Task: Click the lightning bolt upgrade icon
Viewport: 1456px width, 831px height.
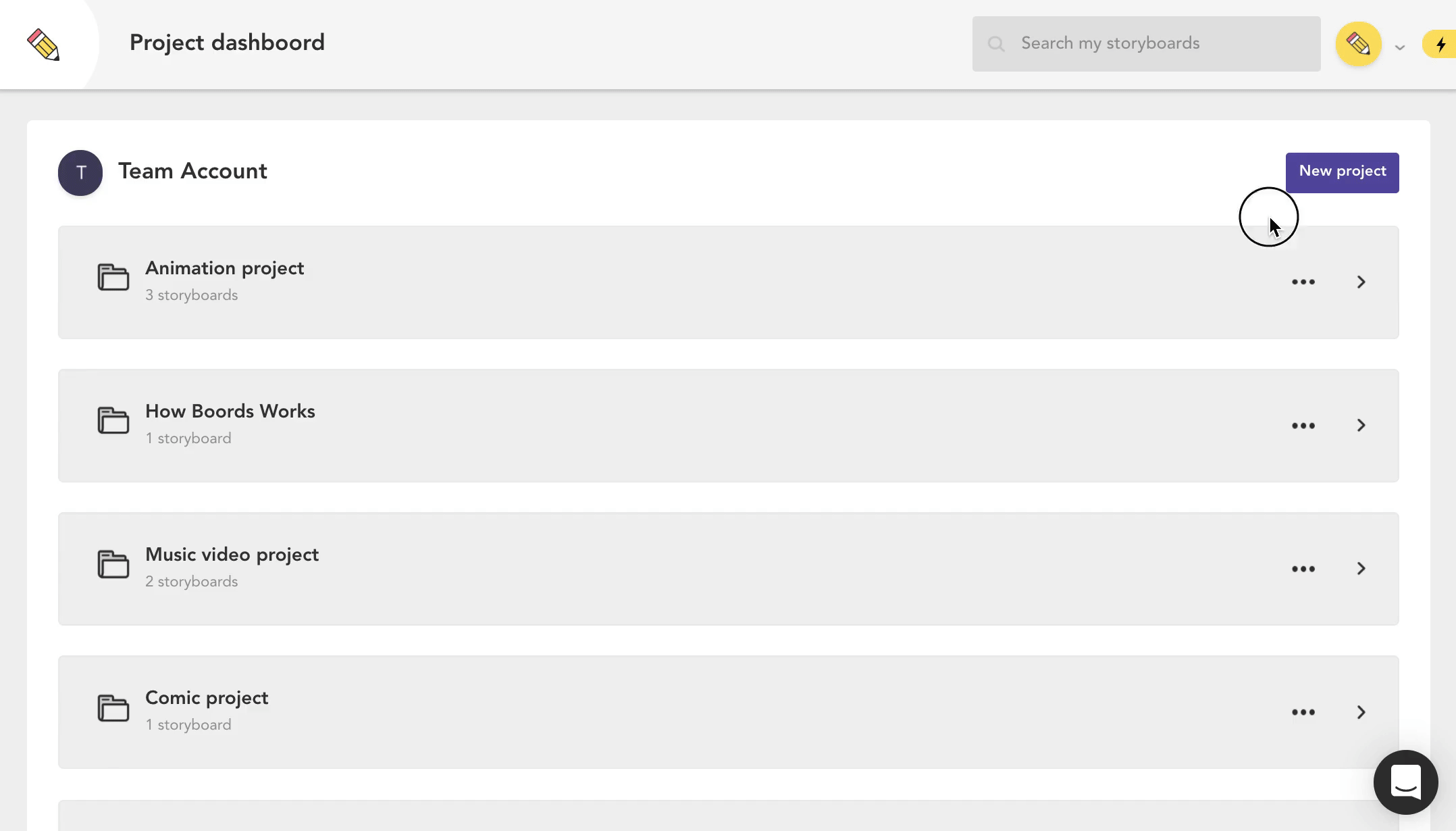Action: pos(1440,45)
